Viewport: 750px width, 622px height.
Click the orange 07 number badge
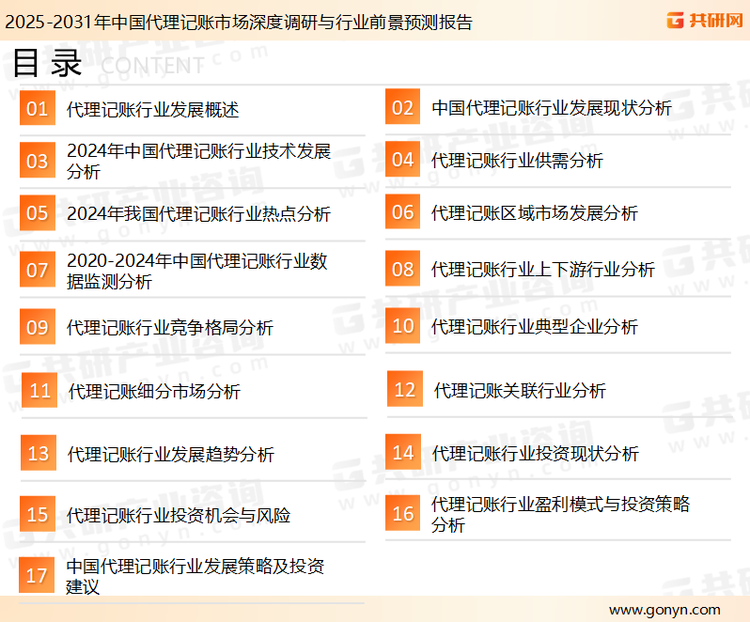click(x=37, y=269)
